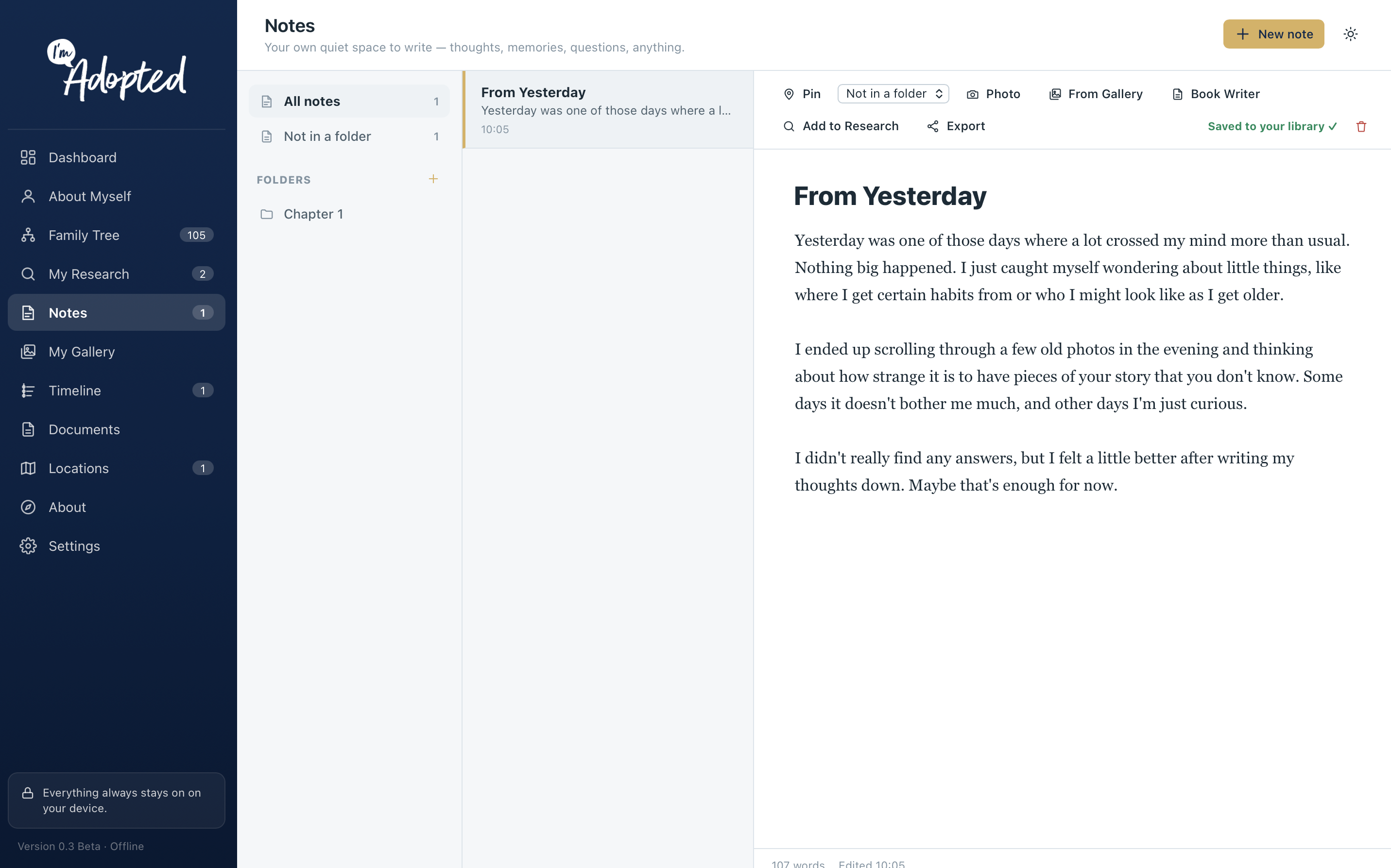The image size is (1391, 868).
Task: Insert an image From Gallery
Action: tap(1095, 94)
